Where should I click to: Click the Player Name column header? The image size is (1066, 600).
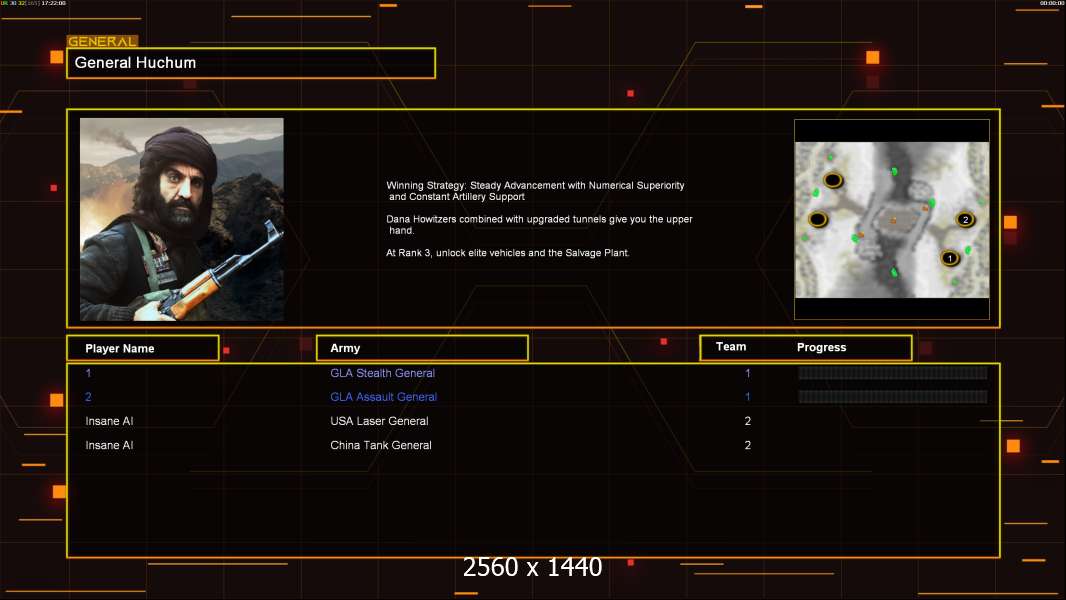click(143, 348)
